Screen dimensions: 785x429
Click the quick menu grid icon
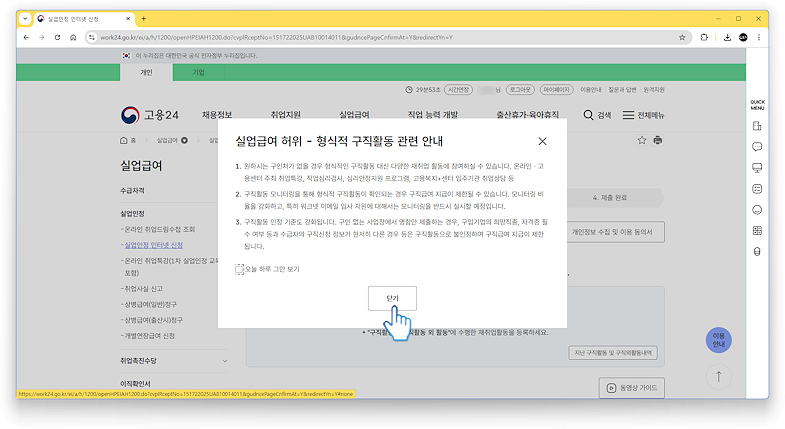757,230
